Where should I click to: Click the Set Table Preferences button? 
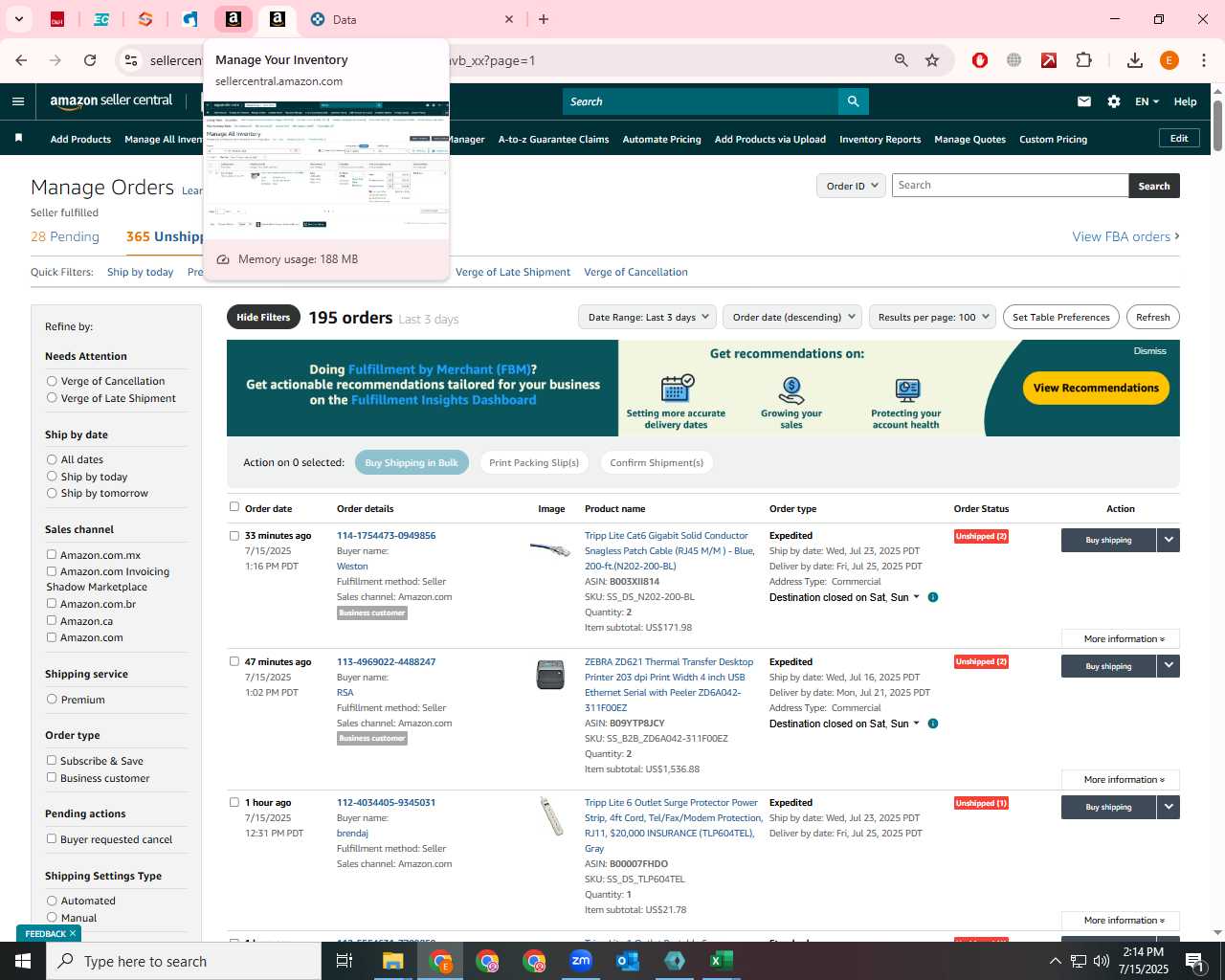[x=1060, y=317]
